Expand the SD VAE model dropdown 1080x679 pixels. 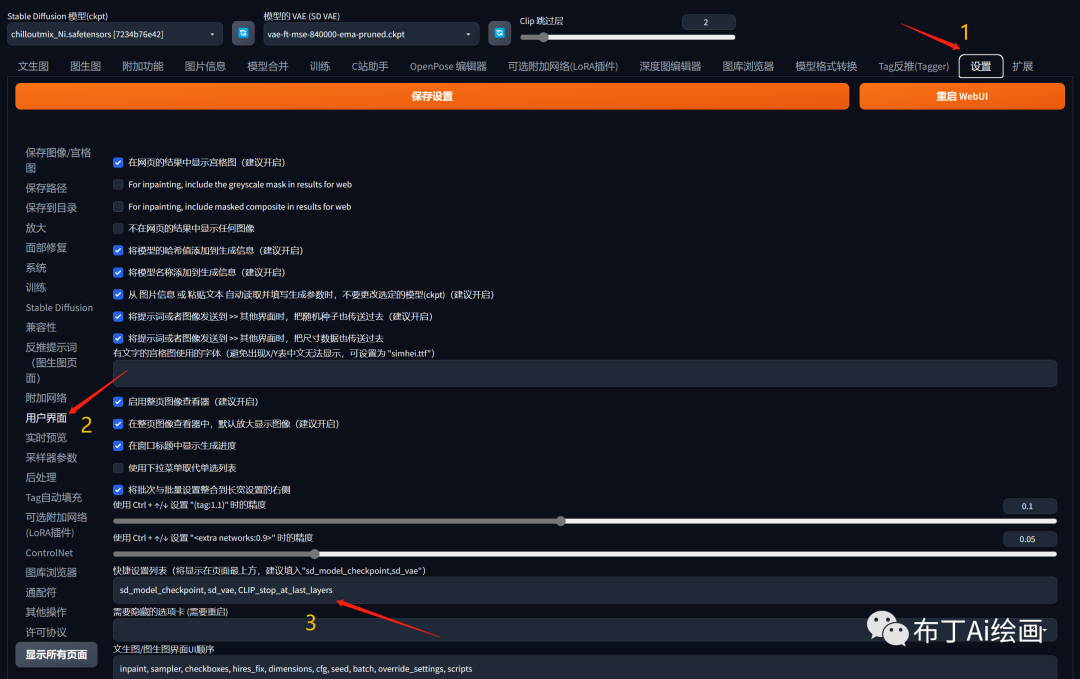tap(372, 34)
